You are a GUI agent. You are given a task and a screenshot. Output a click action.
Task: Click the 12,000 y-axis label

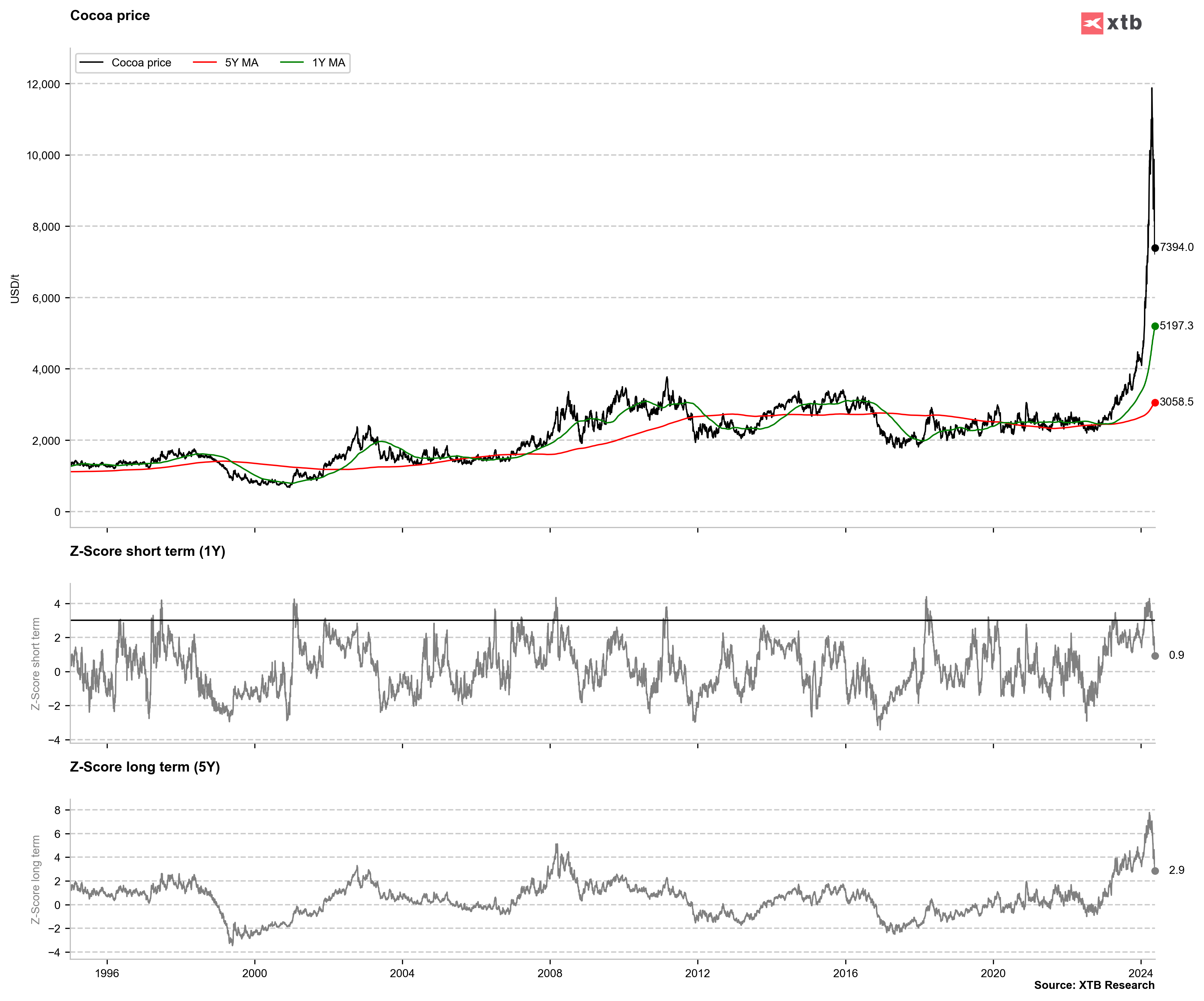click(43, 84)
